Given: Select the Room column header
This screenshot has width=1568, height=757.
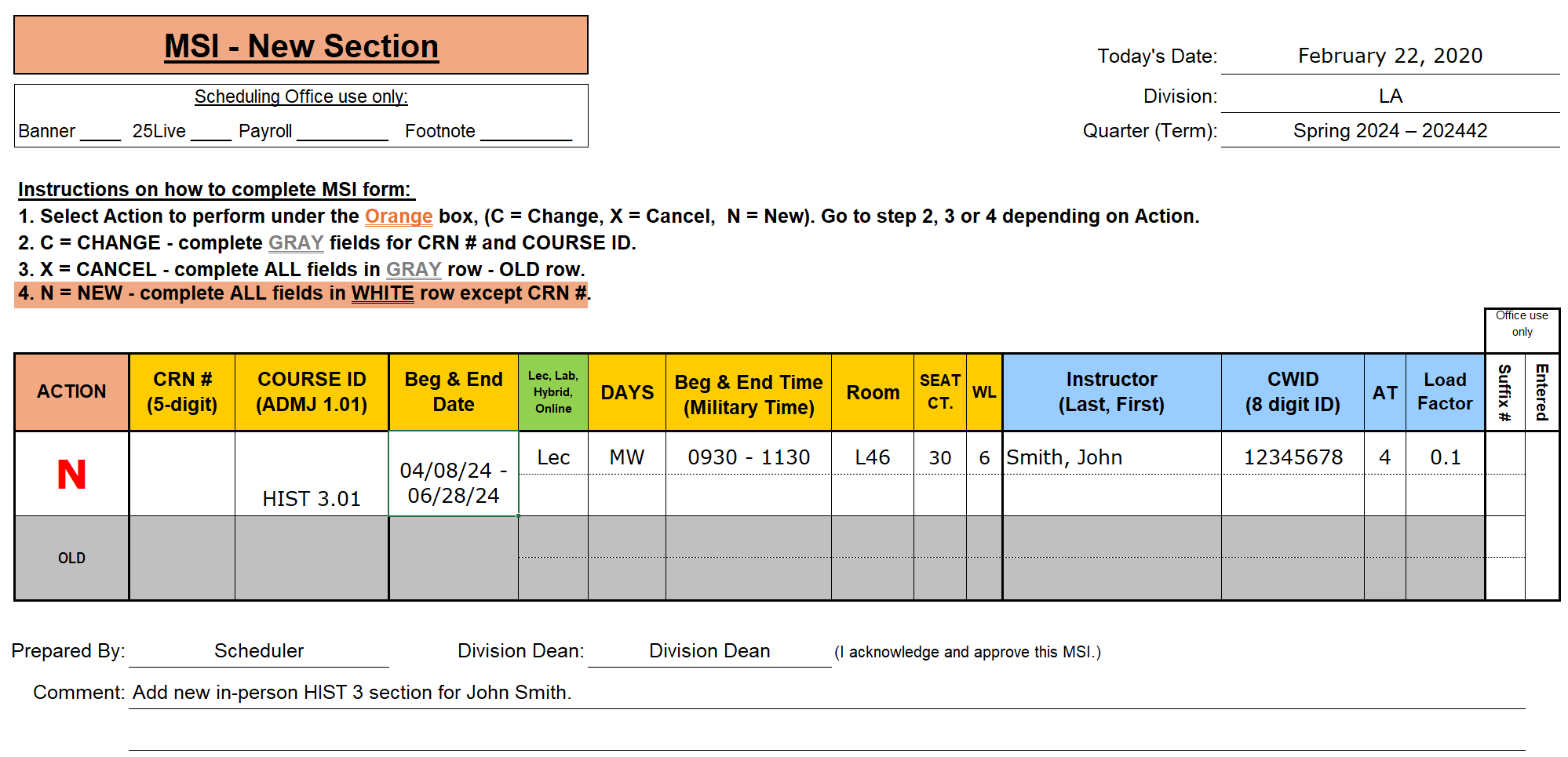Looking at the screenshot, I should click(873, 391).
